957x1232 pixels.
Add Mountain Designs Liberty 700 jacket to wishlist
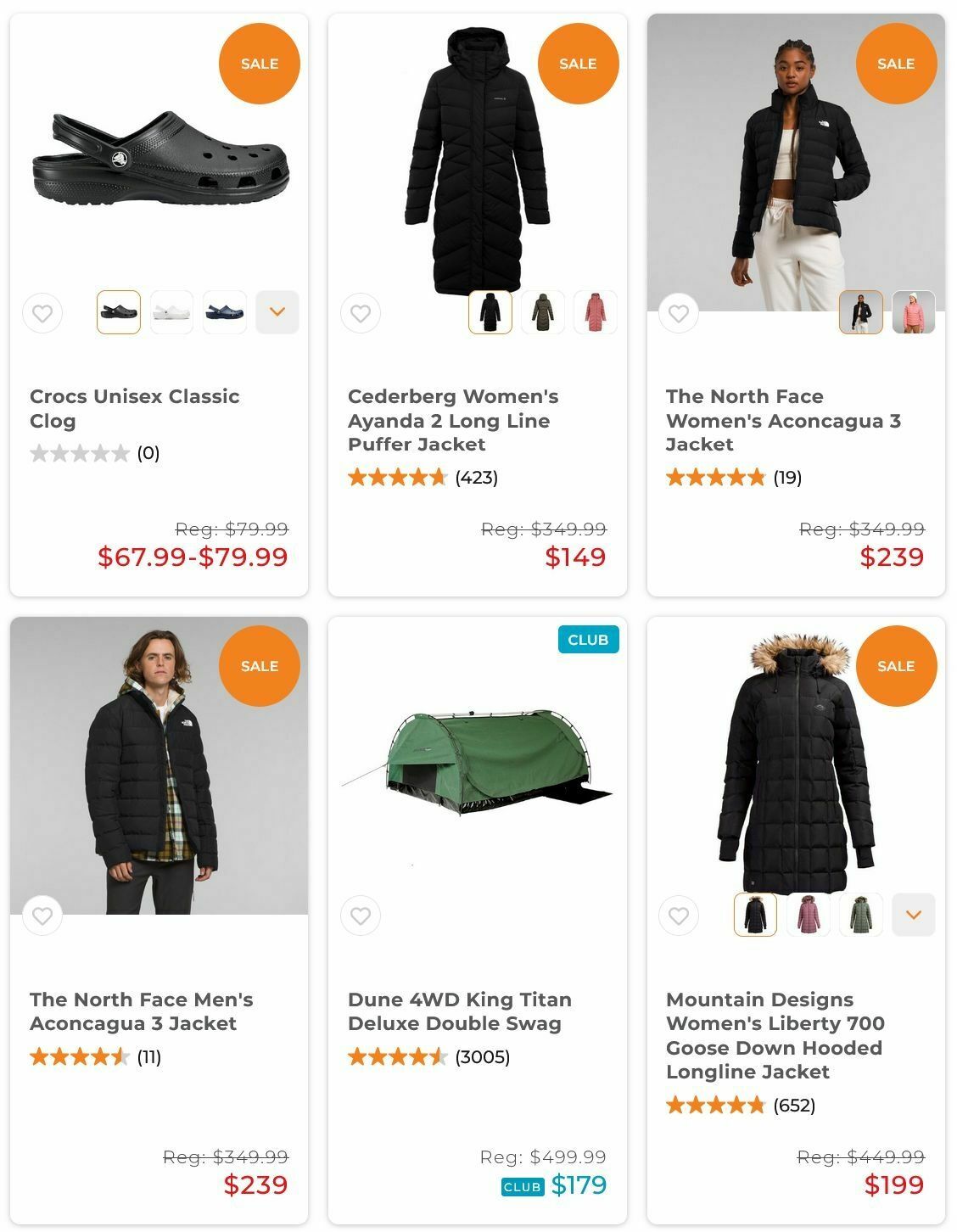[x=679, y=916]
